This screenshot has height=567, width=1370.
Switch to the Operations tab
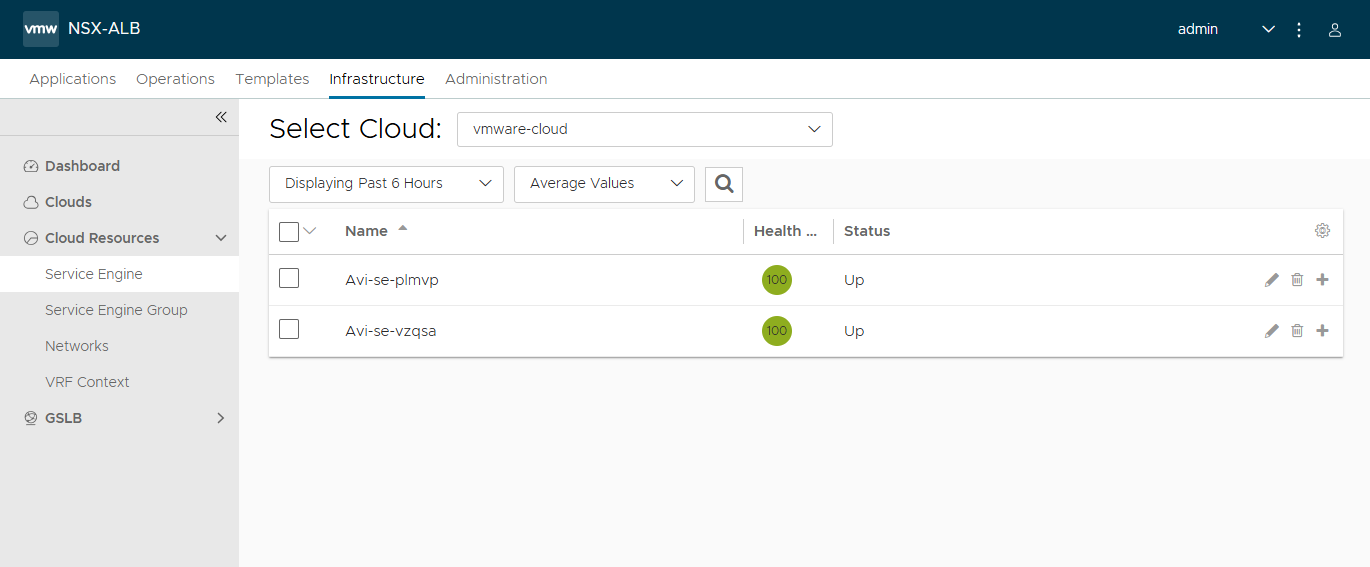175,79
